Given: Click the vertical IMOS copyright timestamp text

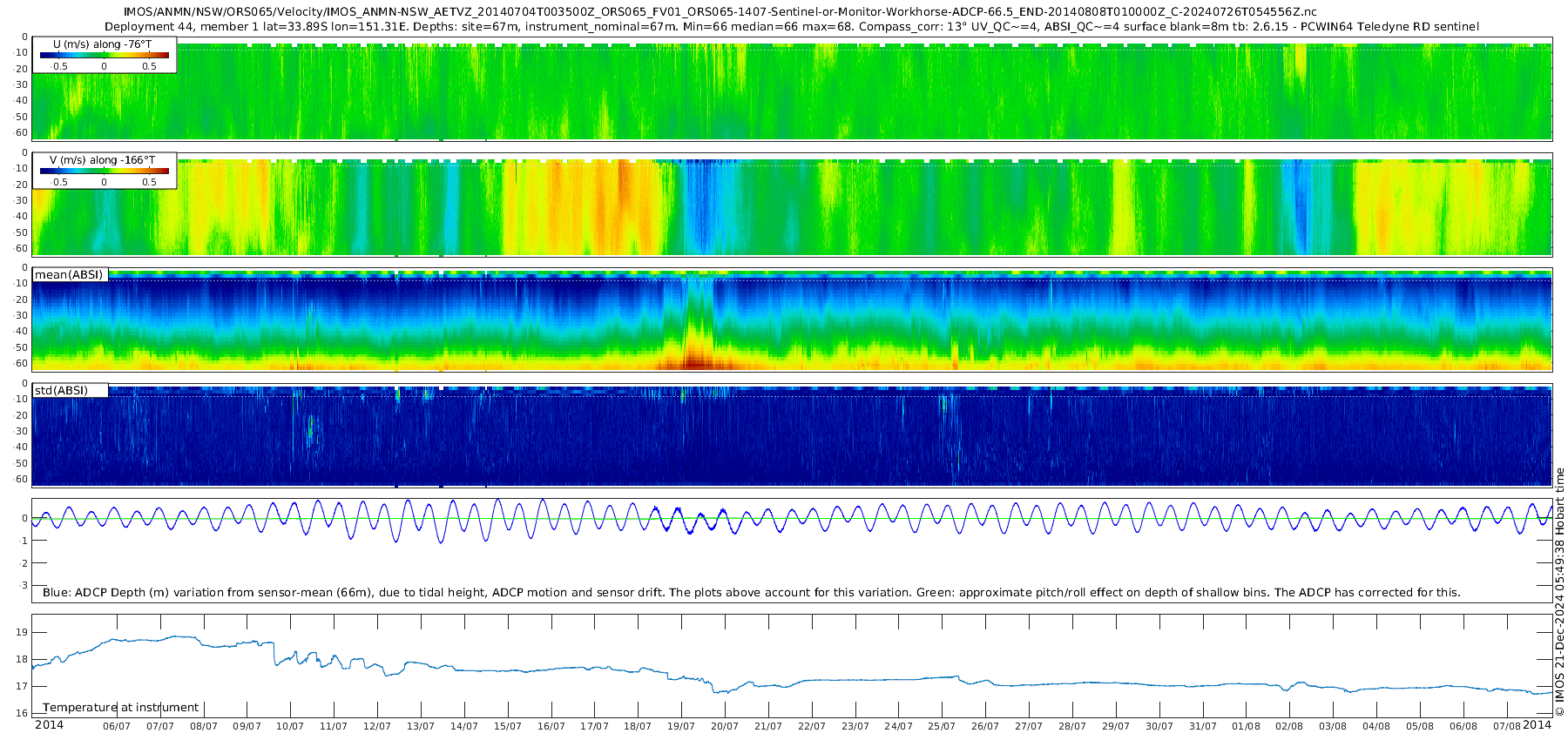Looking at the screenshot, I should coord(1559,592).
